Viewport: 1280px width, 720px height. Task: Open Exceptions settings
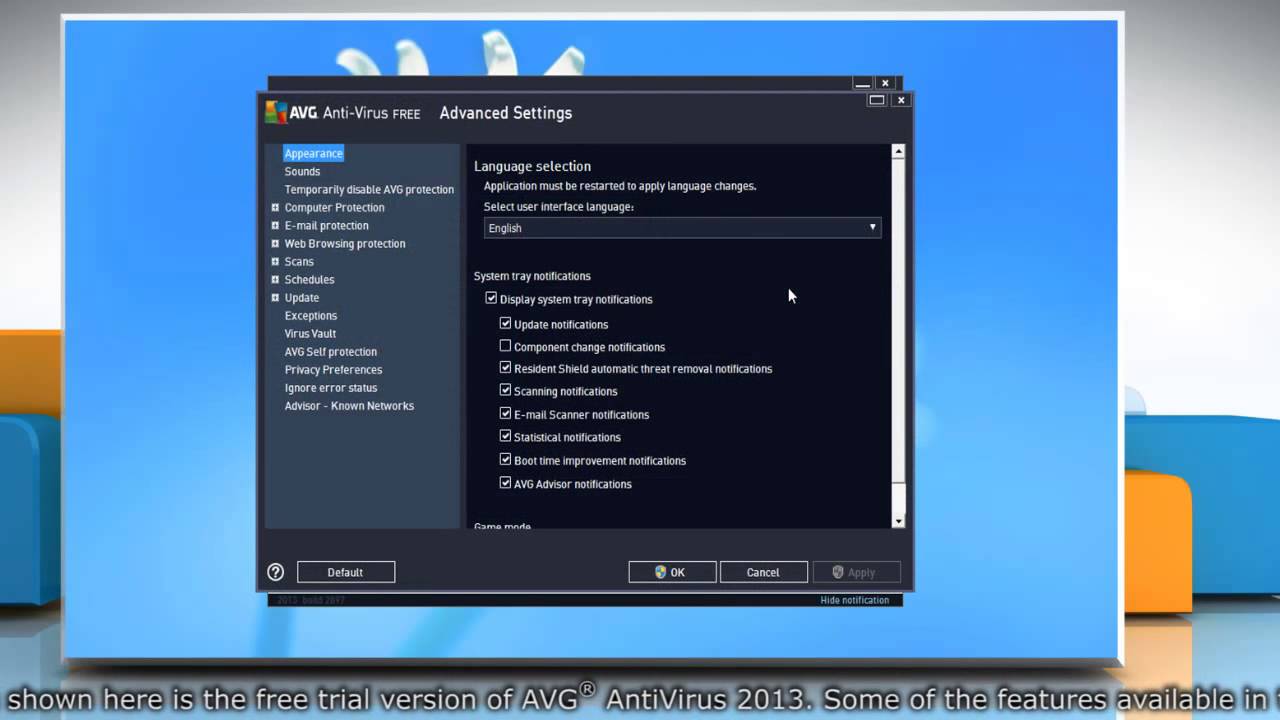311,315
